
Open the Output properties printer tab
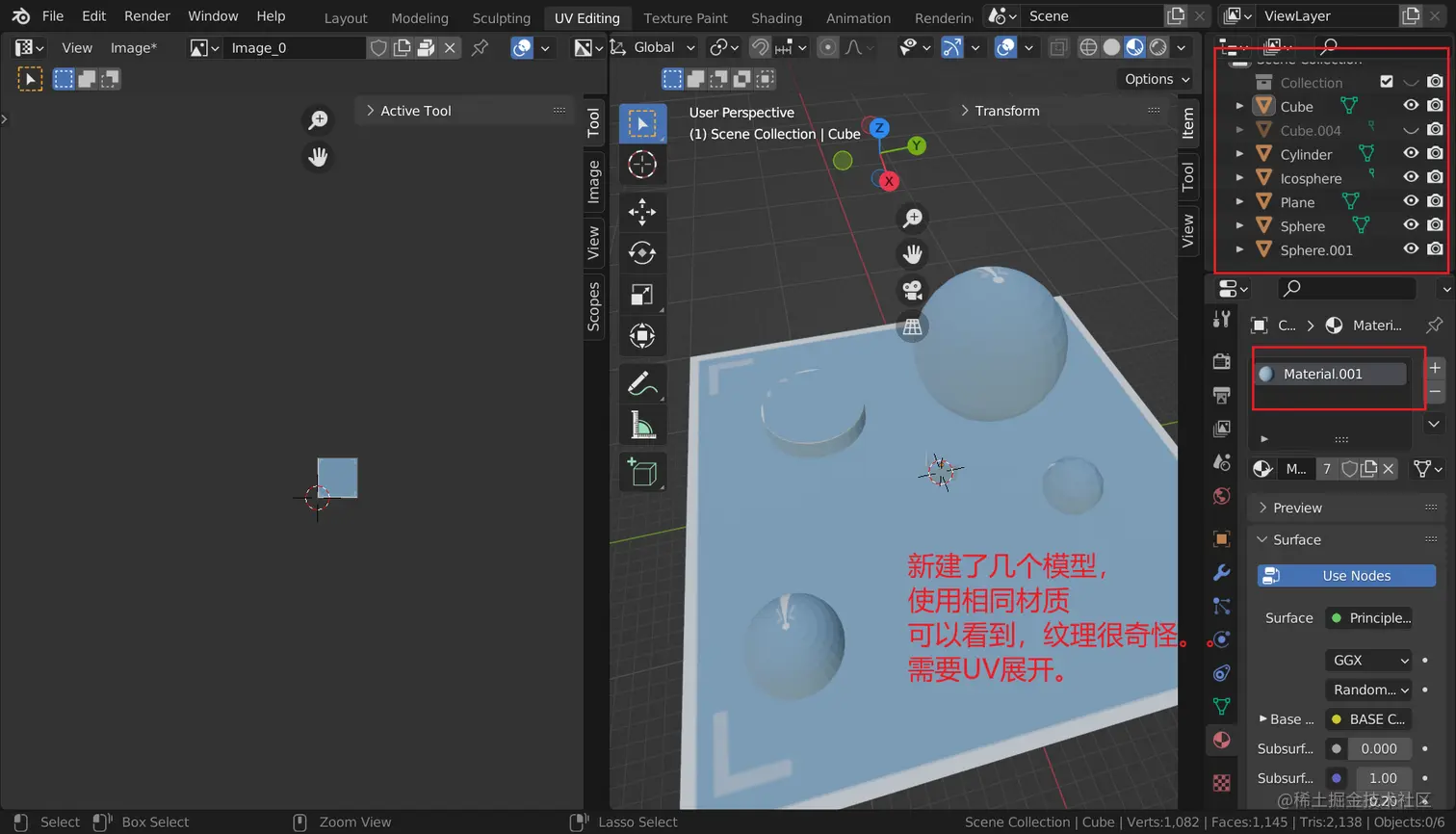1222,395
